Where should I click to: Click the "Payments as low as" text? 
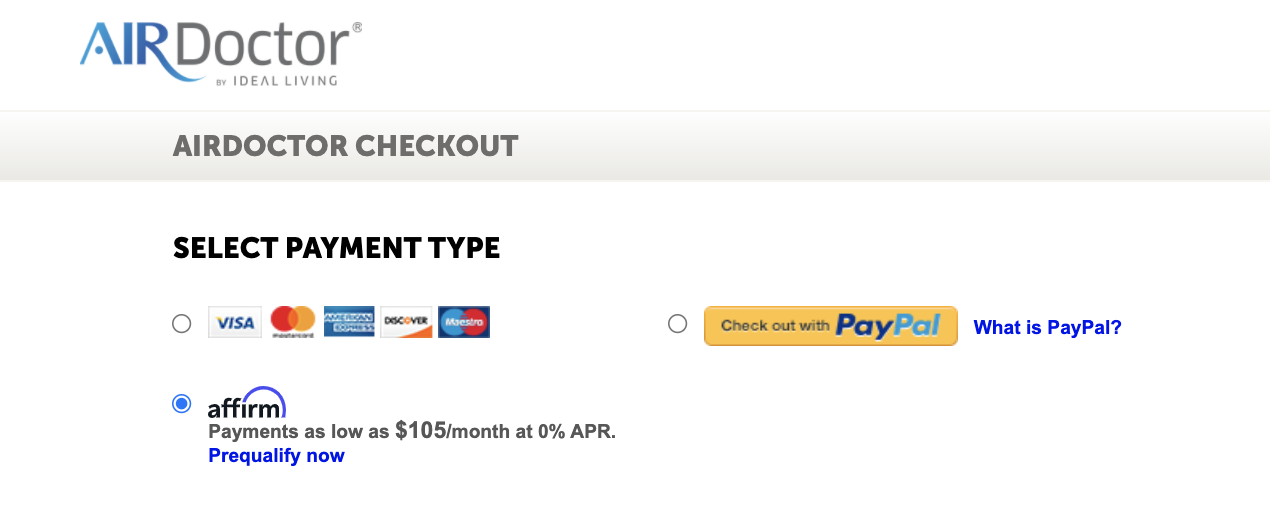(x=299, y=432)
